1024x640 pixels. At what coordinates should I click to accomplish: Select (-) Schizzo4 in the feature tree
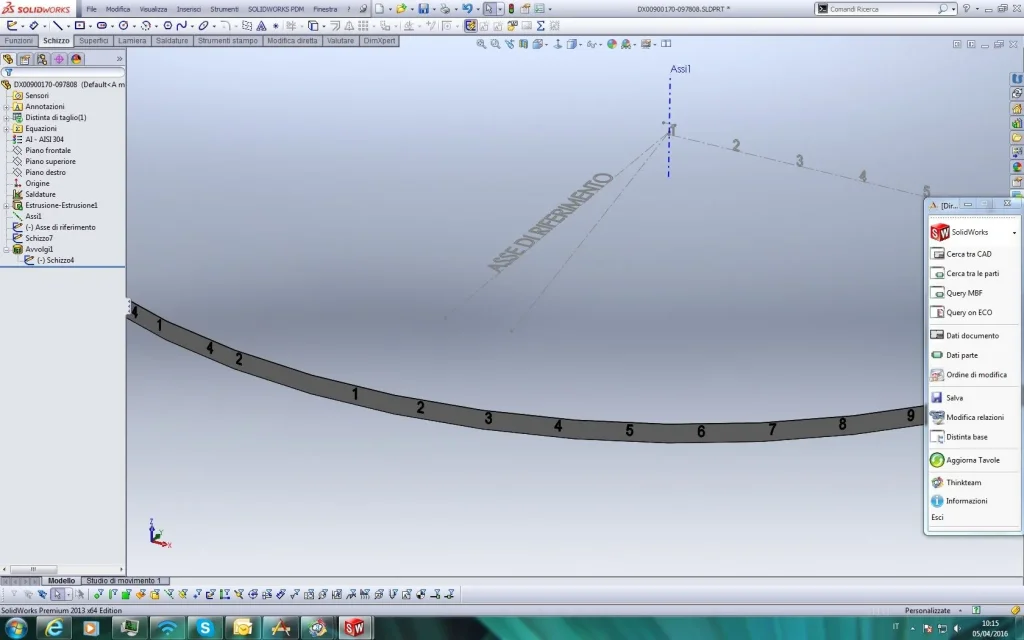(x=55, y=260)
